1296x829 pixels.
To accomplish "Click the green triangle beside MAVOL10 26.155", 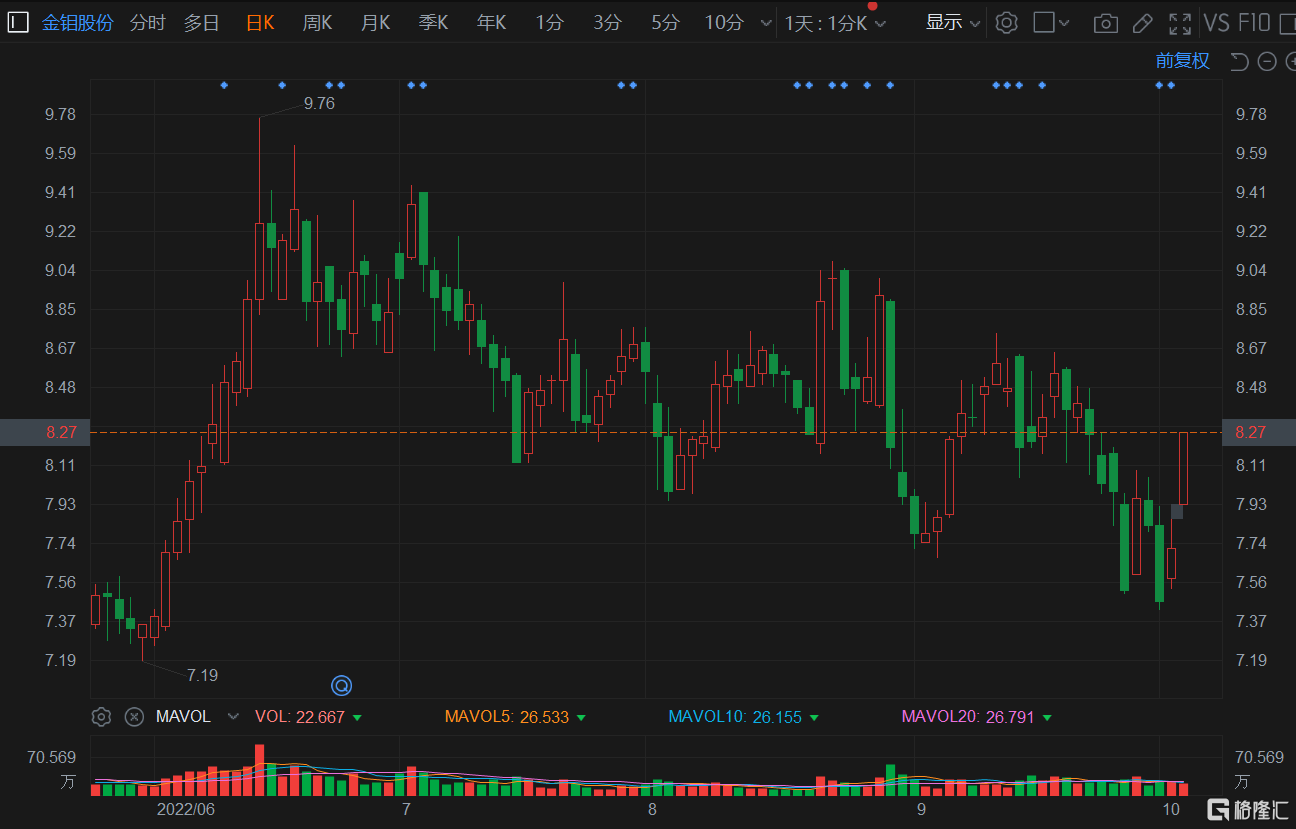I will pyautogui.click(x=814, y=718).
